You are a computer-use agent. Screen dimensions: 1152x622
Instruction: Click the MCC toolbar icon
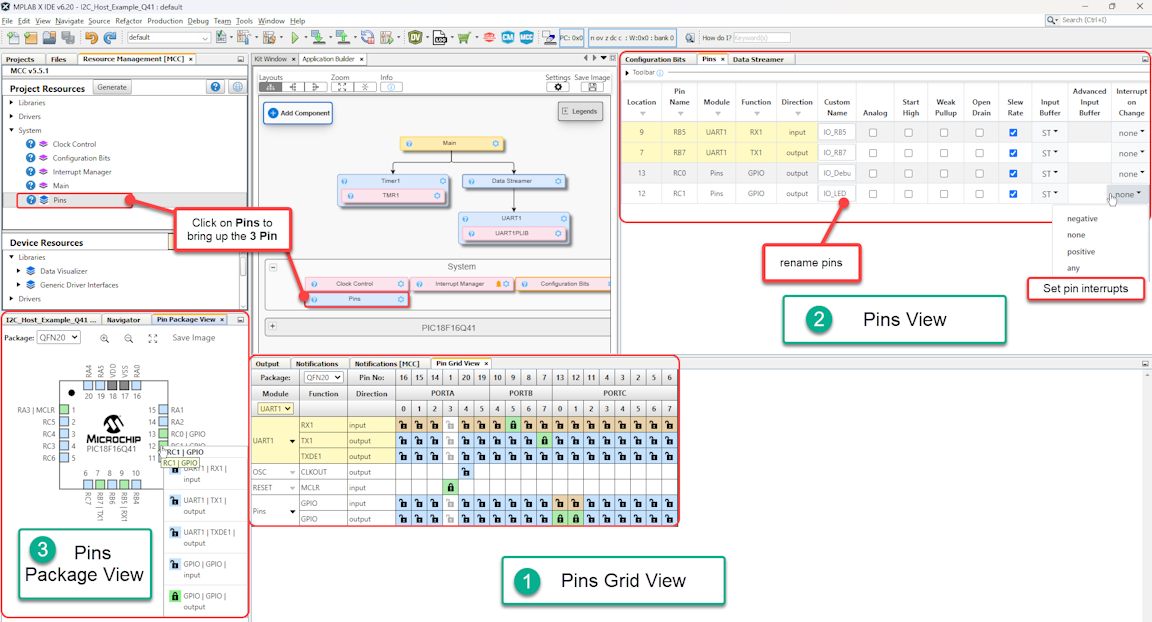click(526, 38)
